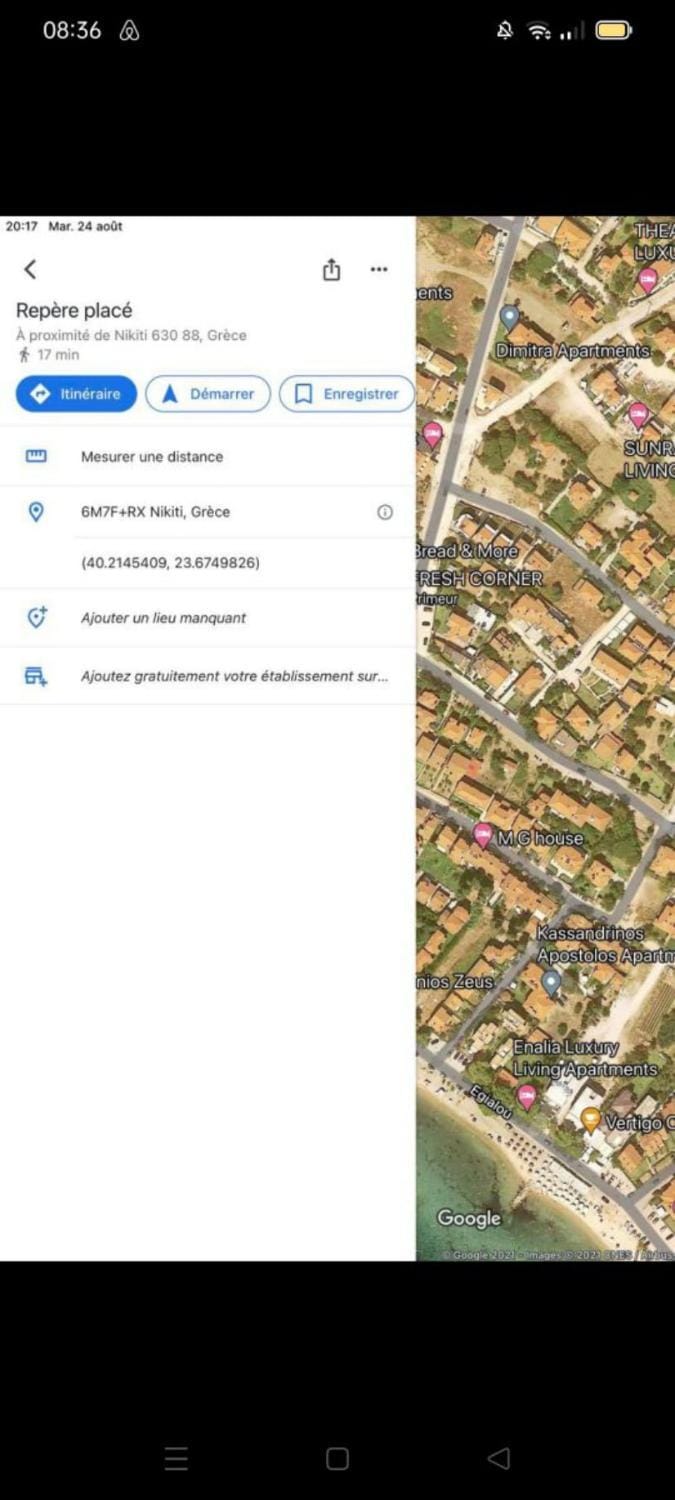Tap the plus code 6M7F+RX Nikiti
This screenshot has width=675, height=1500.
155,512
